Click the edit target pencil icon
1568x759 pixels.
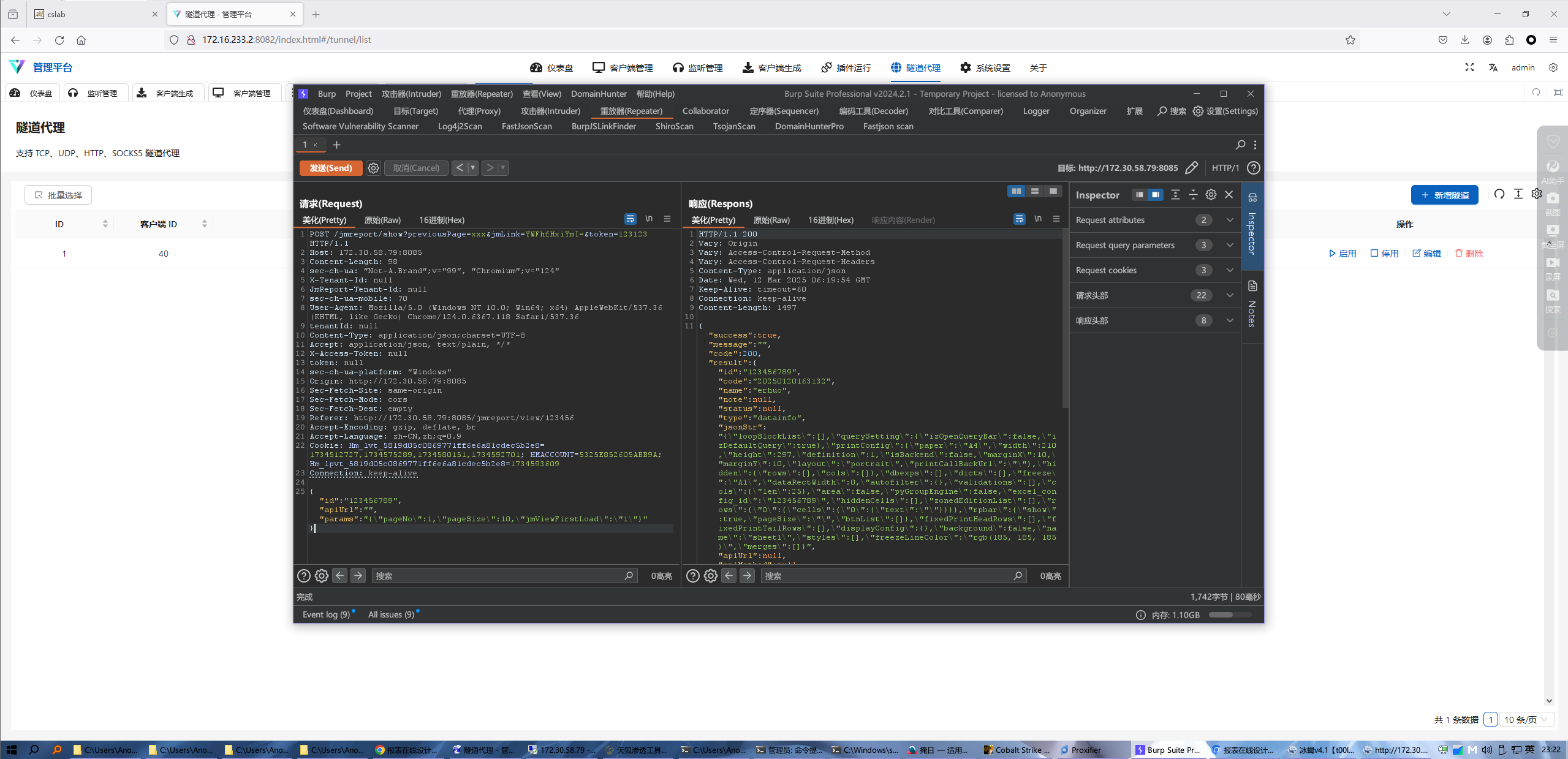[1191, 168]
